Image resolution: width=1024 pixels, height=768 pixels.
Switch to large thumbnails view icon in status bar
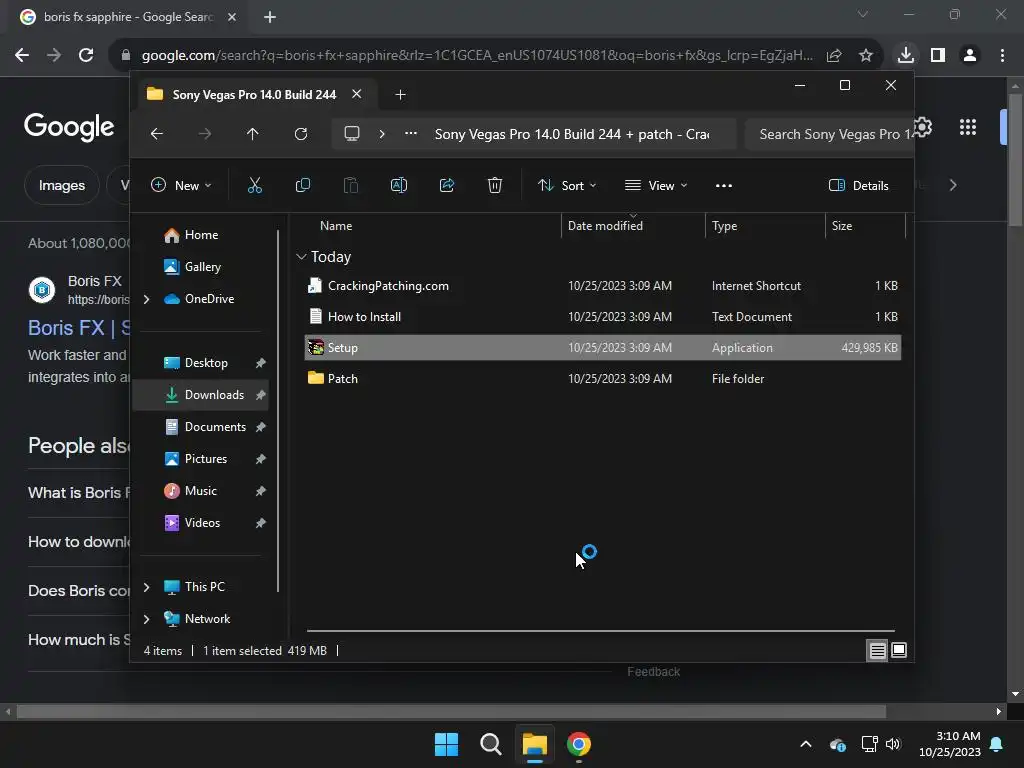[899, 650]
